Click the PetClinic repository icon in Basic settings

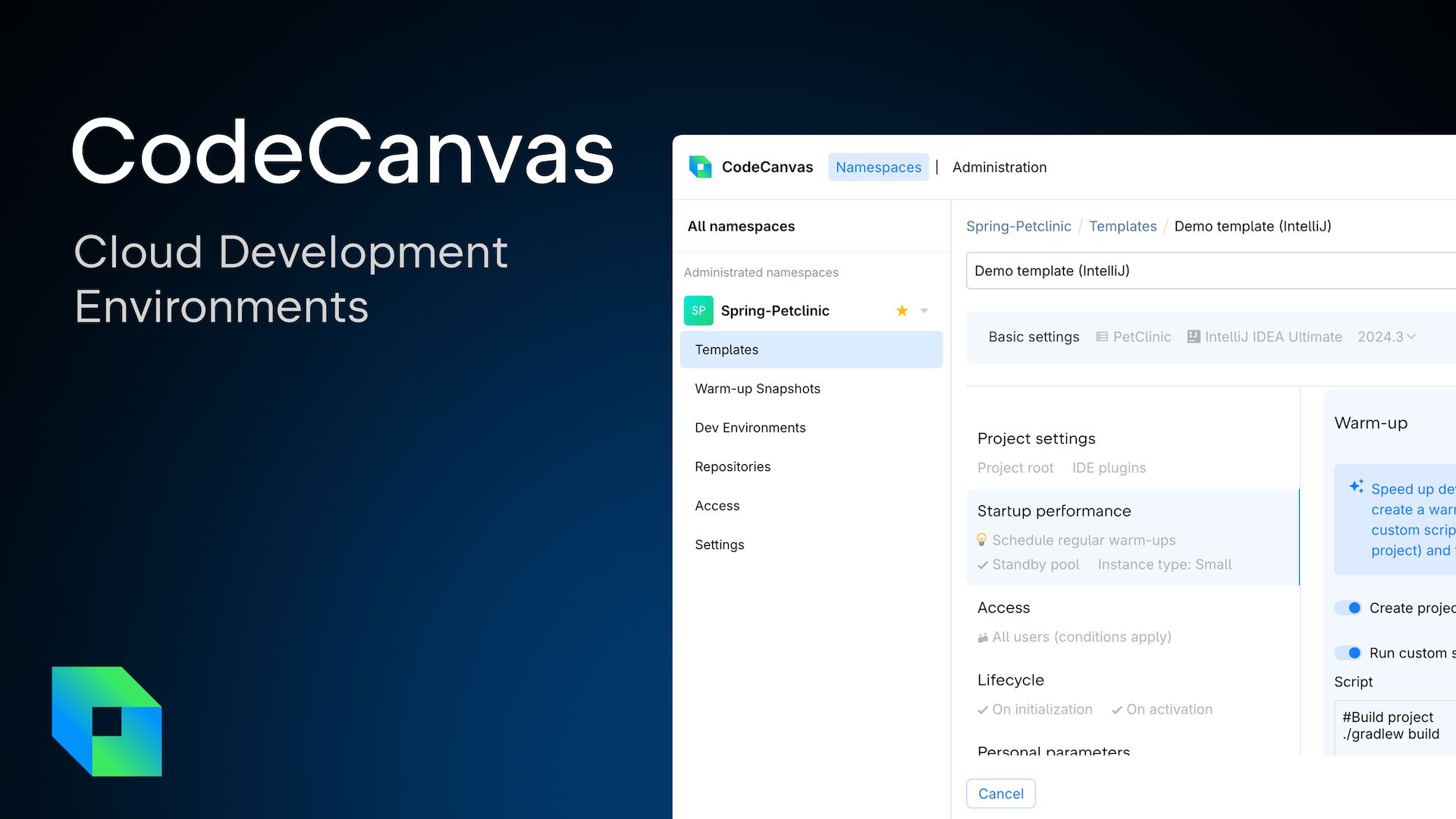pos(1101,336)
